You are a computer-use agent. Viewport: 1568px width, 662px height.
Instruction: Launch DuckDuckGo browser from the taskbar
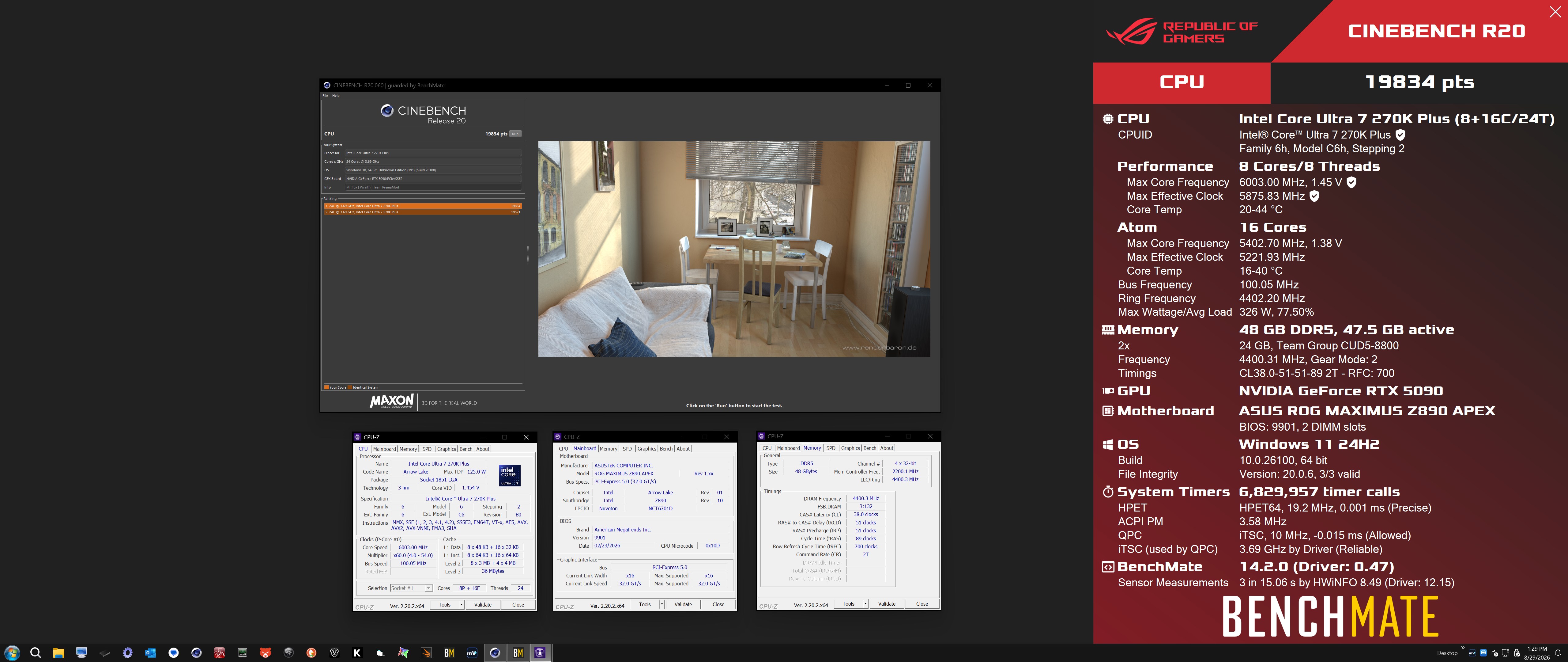point(311,653)
